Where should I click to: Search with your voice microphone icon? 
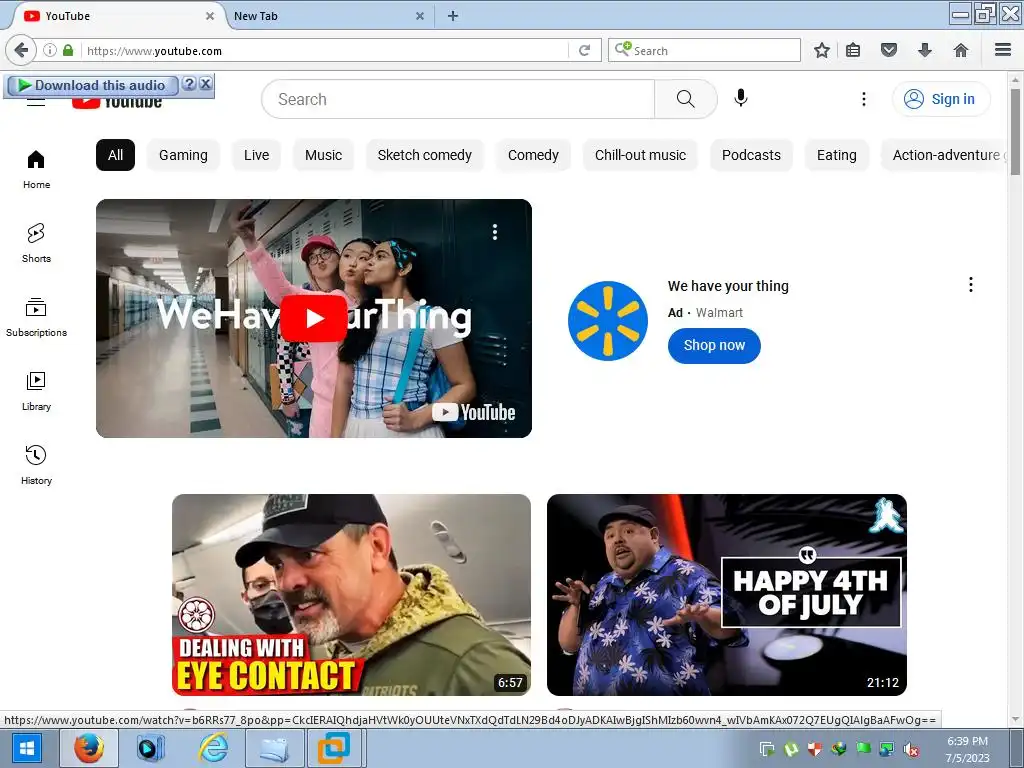point(741,99)
